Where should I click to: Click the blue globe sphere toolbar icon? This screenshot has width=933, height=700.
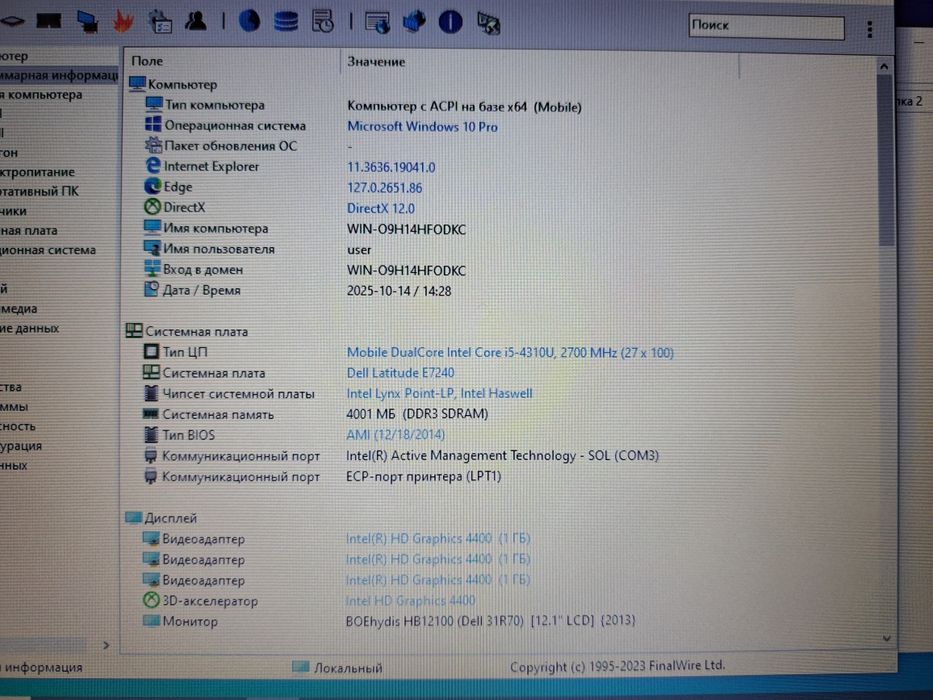pos(249,21)
